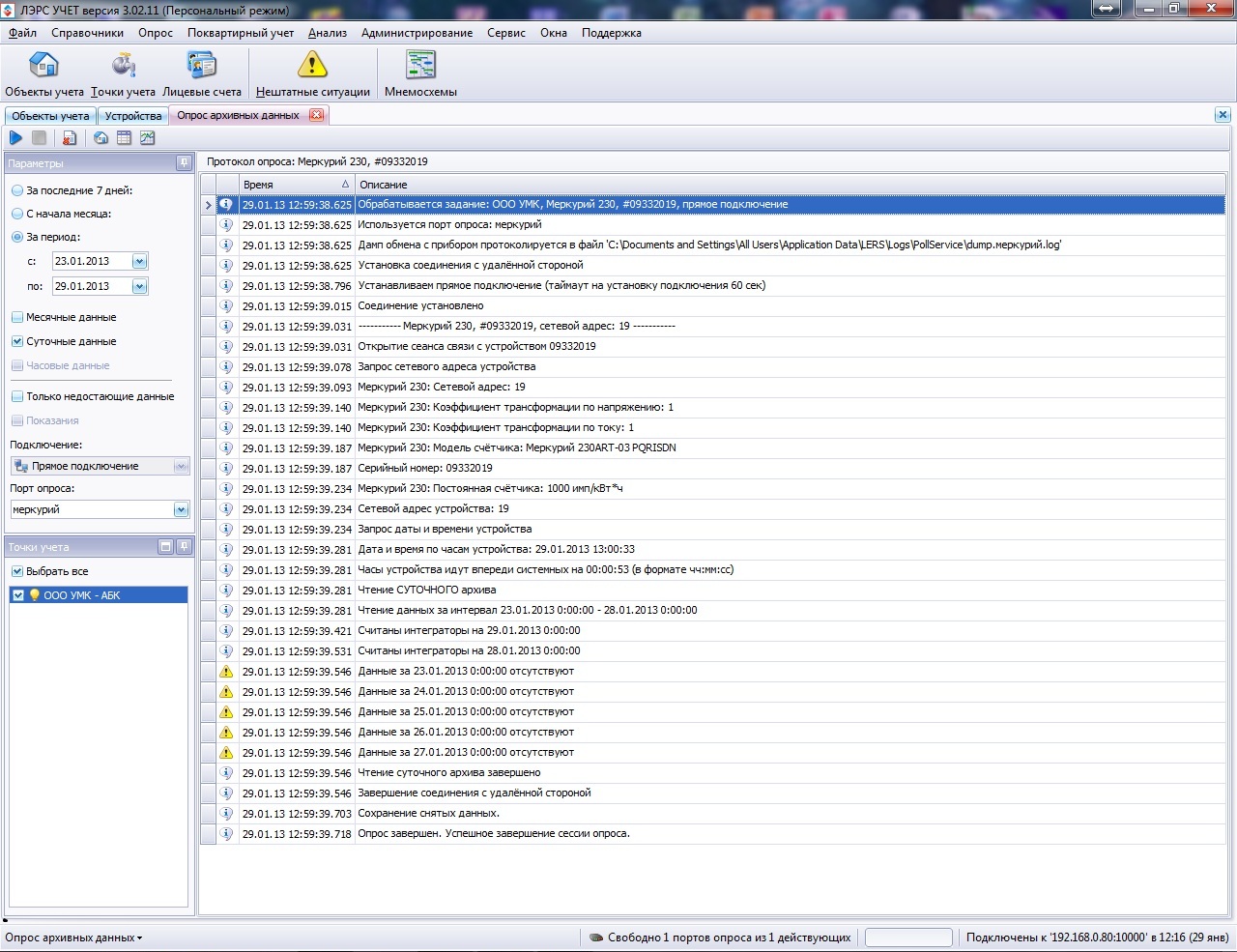Viewport: 1237px width, 952px height.
Task: Toggle the Выбрать все checkbox
Action: (17, 571)
